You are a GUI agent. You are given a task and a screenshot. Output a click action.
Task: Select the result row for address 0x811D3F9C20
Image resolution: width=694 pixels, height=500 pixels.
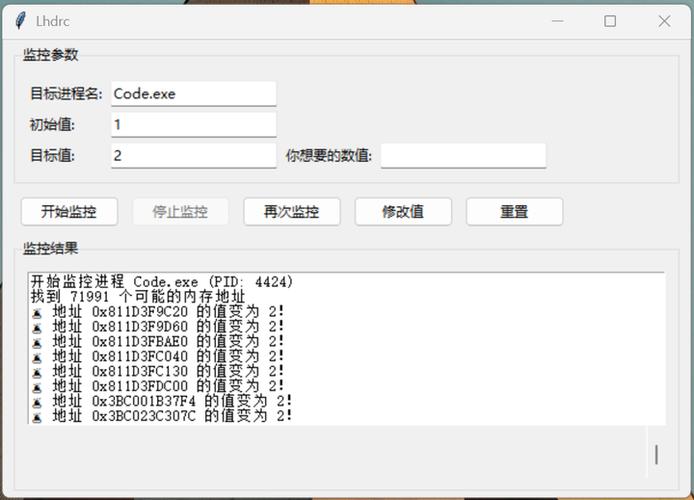tap(158, 312)
